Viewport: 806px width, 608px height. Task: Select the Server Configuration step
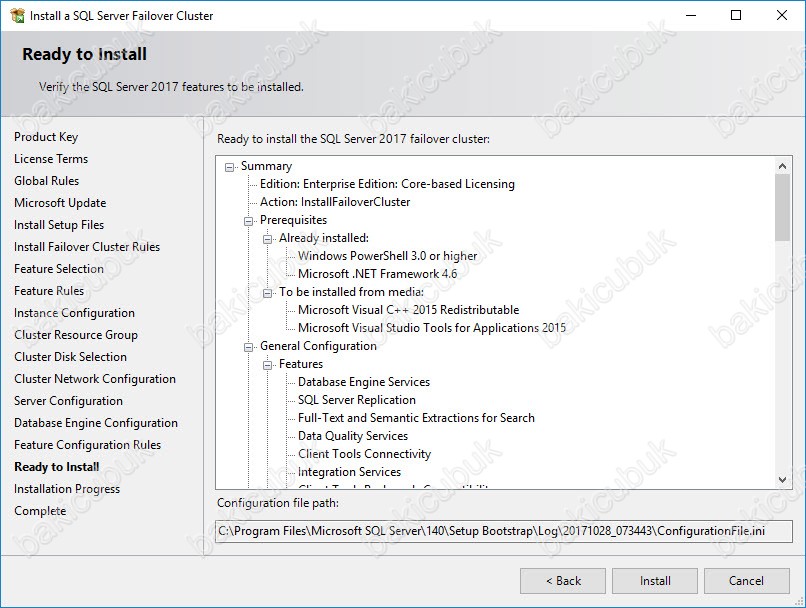coord(68,401)
